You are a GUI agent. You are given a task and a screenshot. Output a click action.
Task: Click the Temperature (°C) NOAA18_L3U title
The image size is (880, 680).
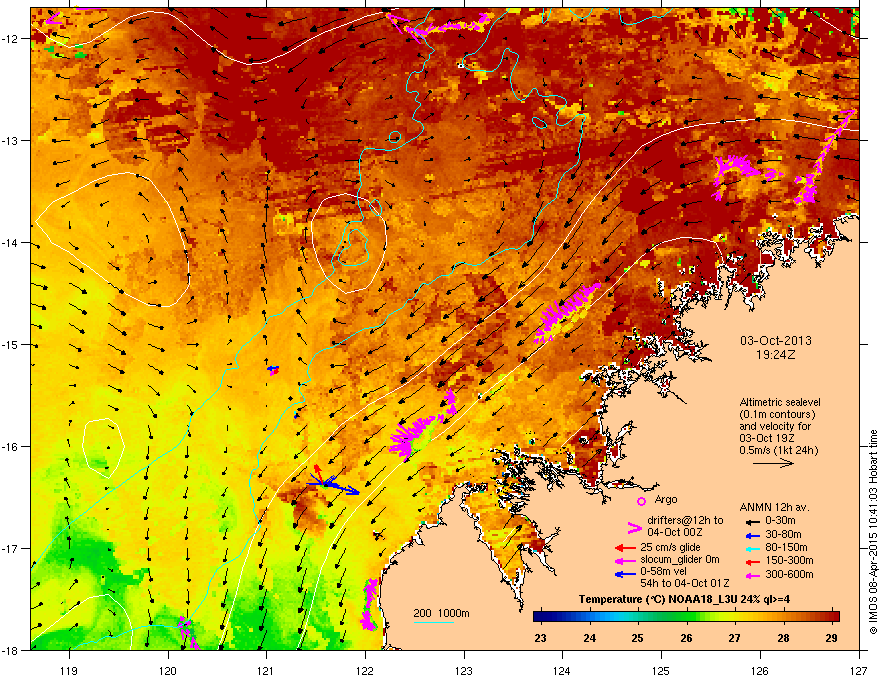pos(684,599)
